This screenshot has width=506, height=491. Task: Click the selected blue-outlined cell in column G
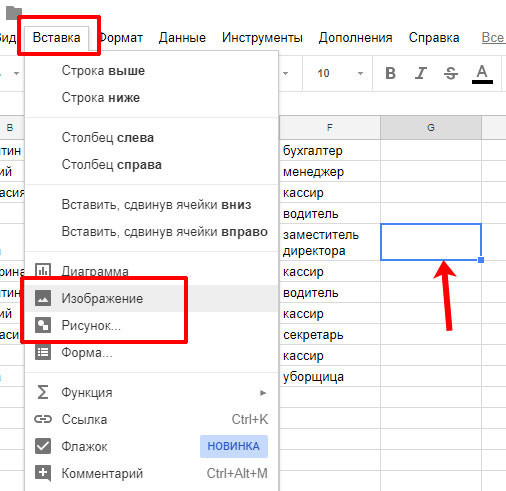[431, 242]
